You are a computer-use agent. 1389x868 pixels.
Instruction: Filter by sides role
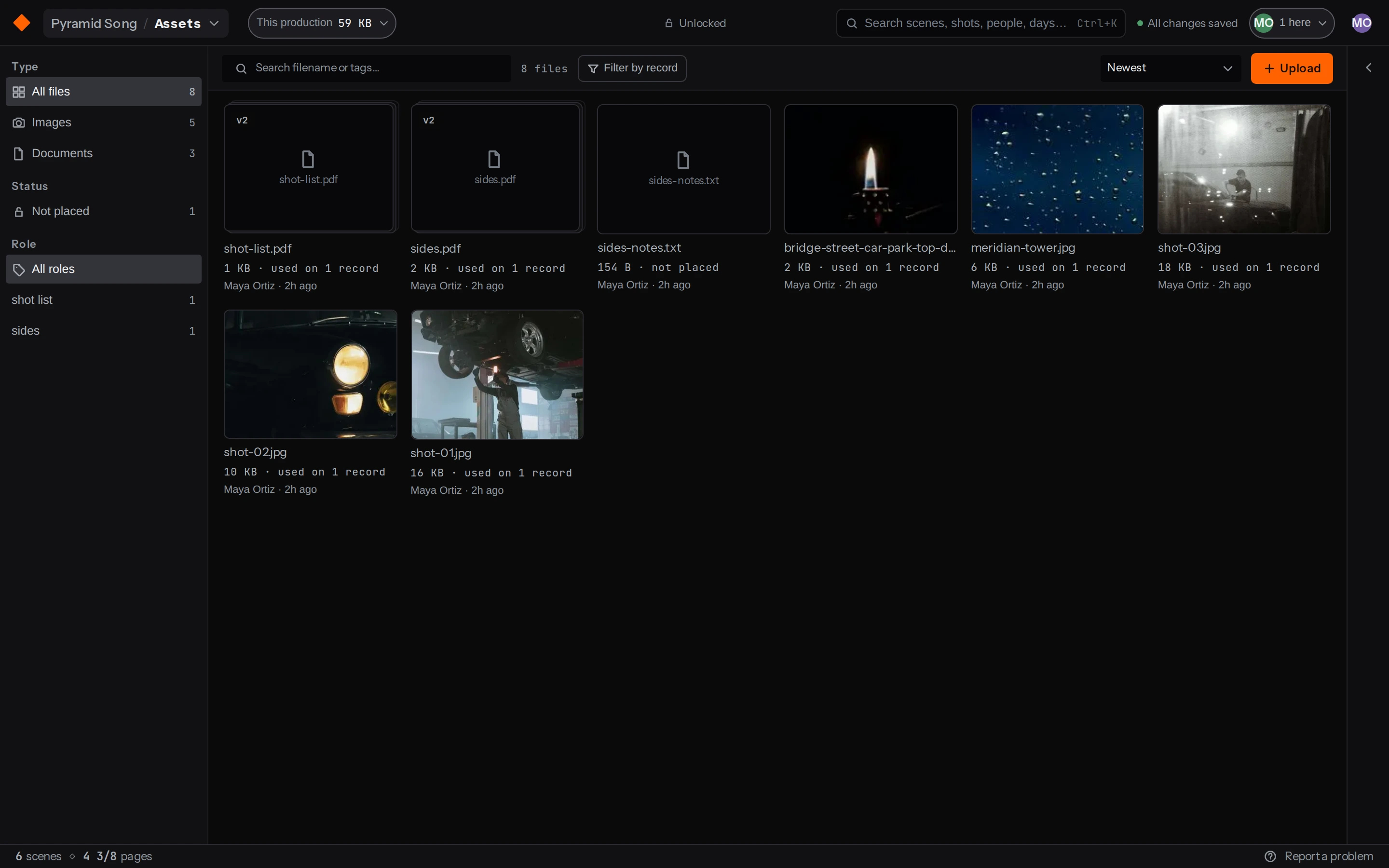103,331
